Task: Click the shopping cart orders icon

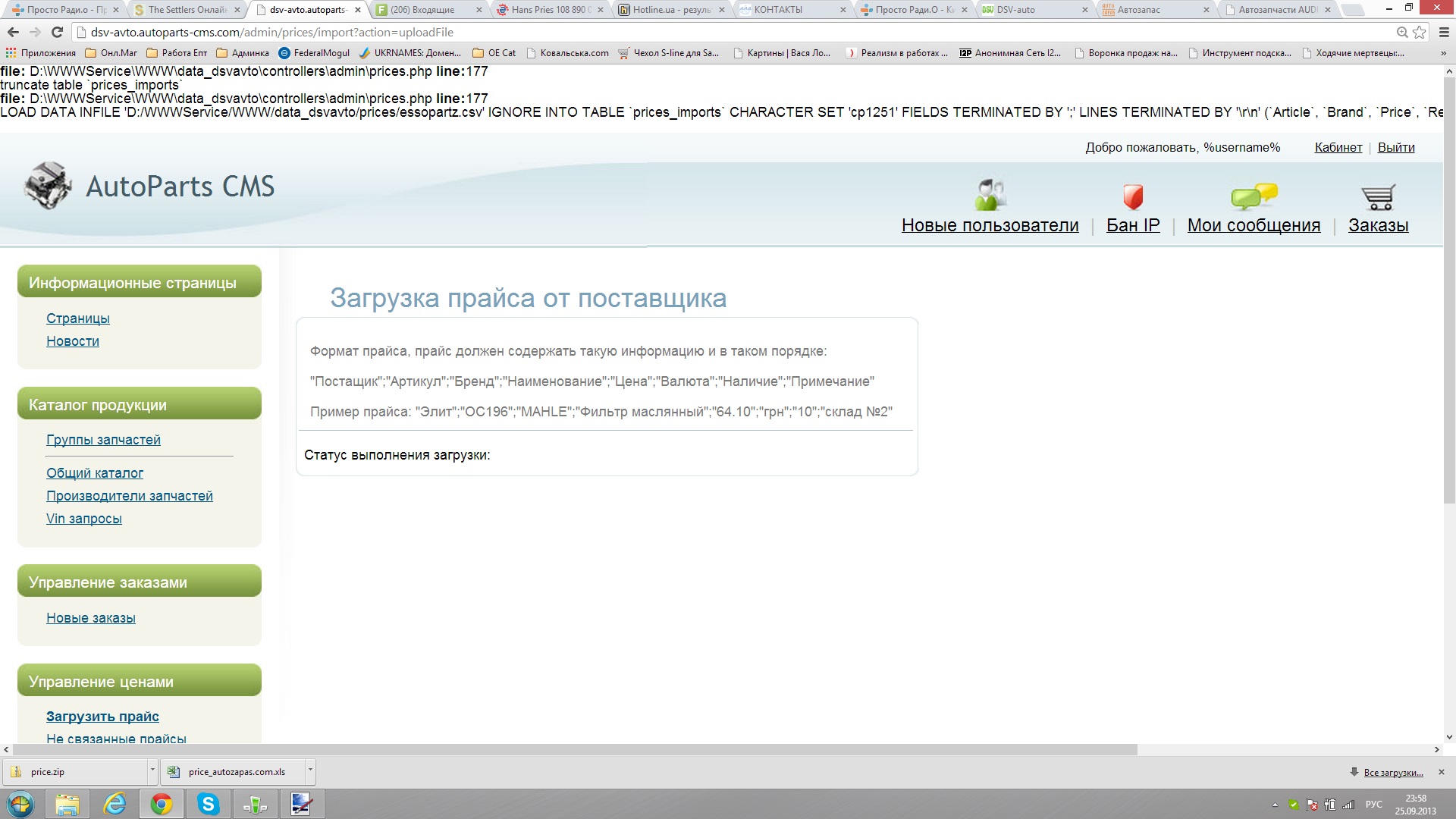Action: (1378, 196)
